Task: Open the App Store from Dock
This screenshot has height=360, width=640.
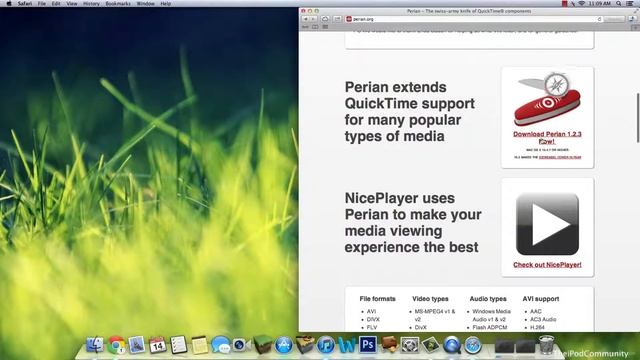Action: click(284, 345)
